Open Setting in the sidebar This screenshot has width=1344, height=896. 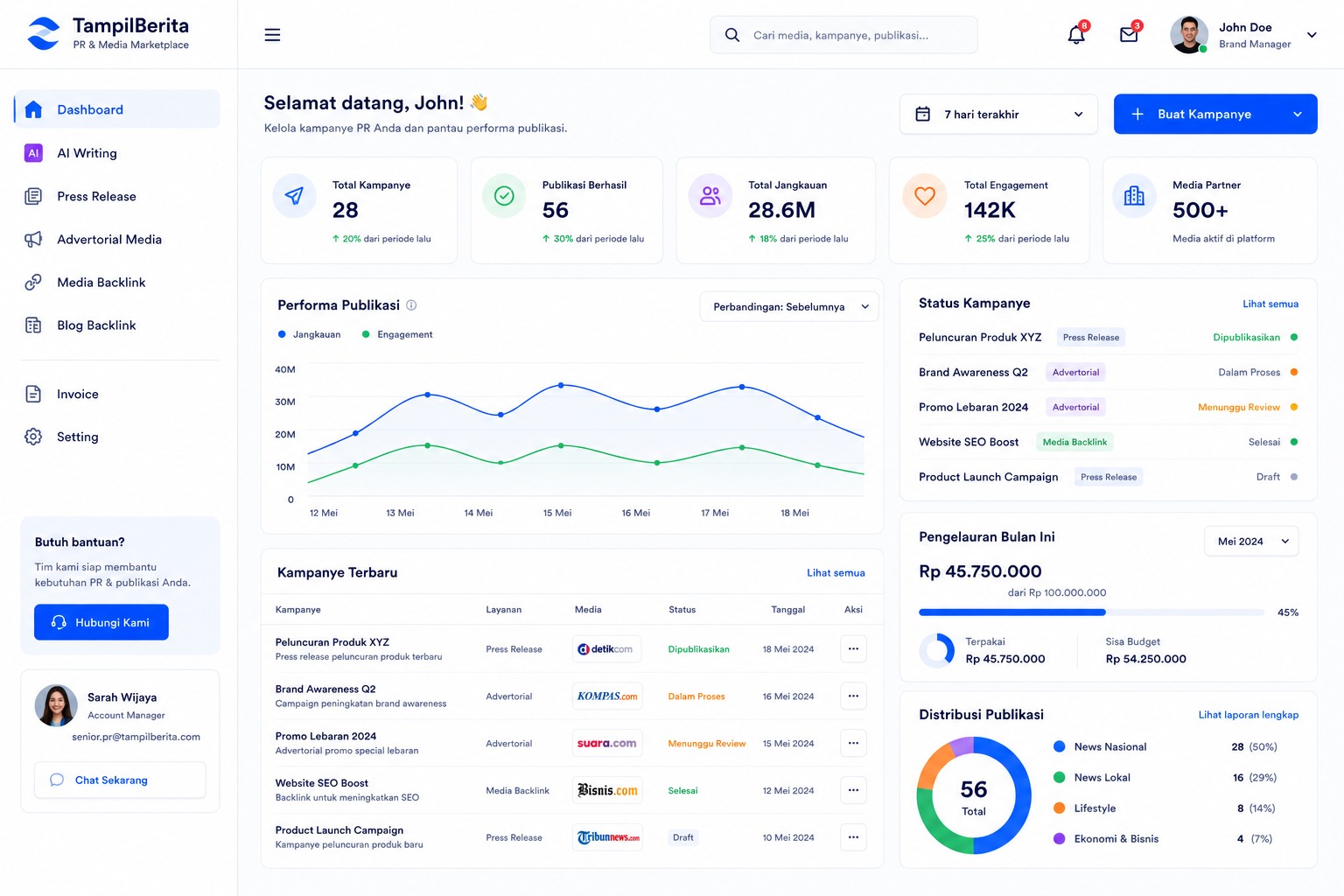[x=117, y=437]
